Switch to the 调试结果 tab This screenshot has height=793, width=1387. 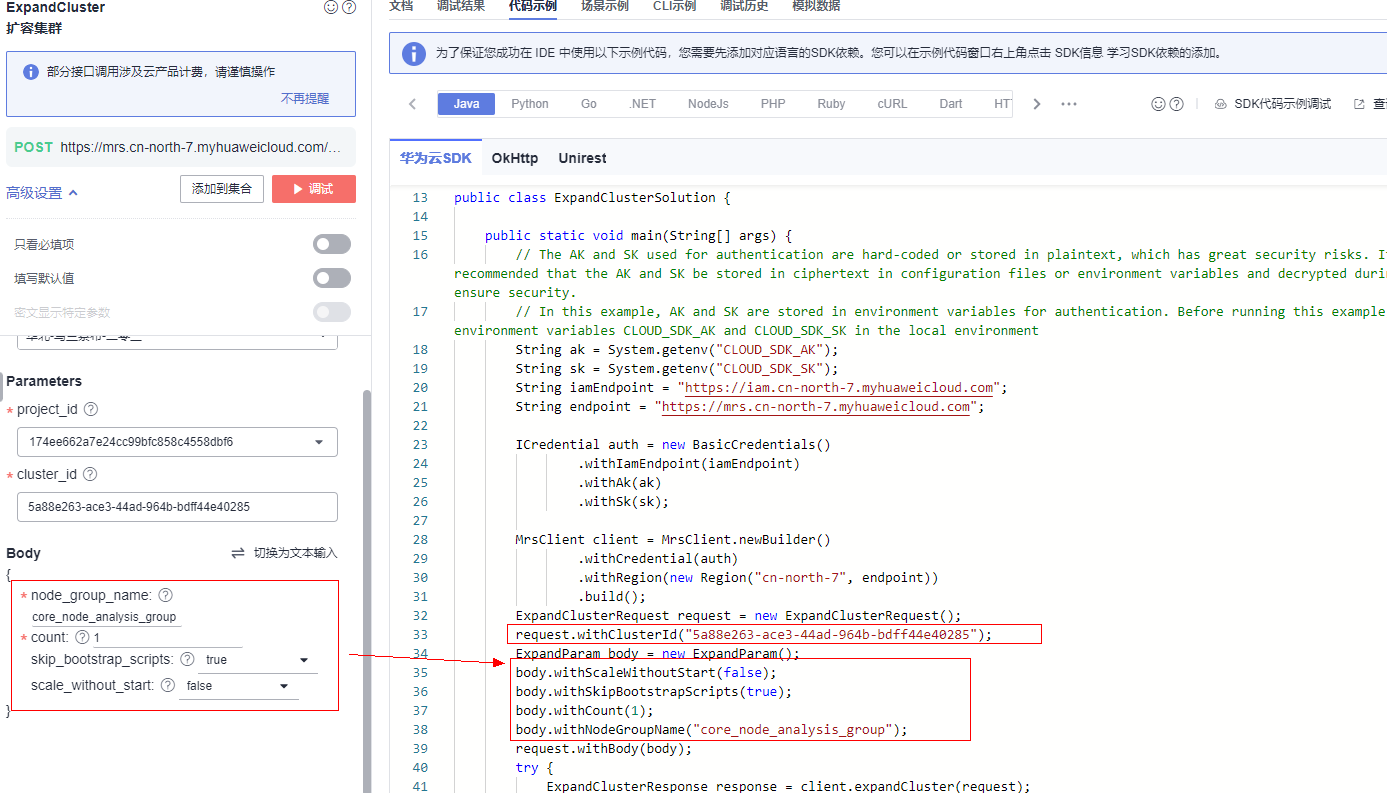click(x=461, y=6)
